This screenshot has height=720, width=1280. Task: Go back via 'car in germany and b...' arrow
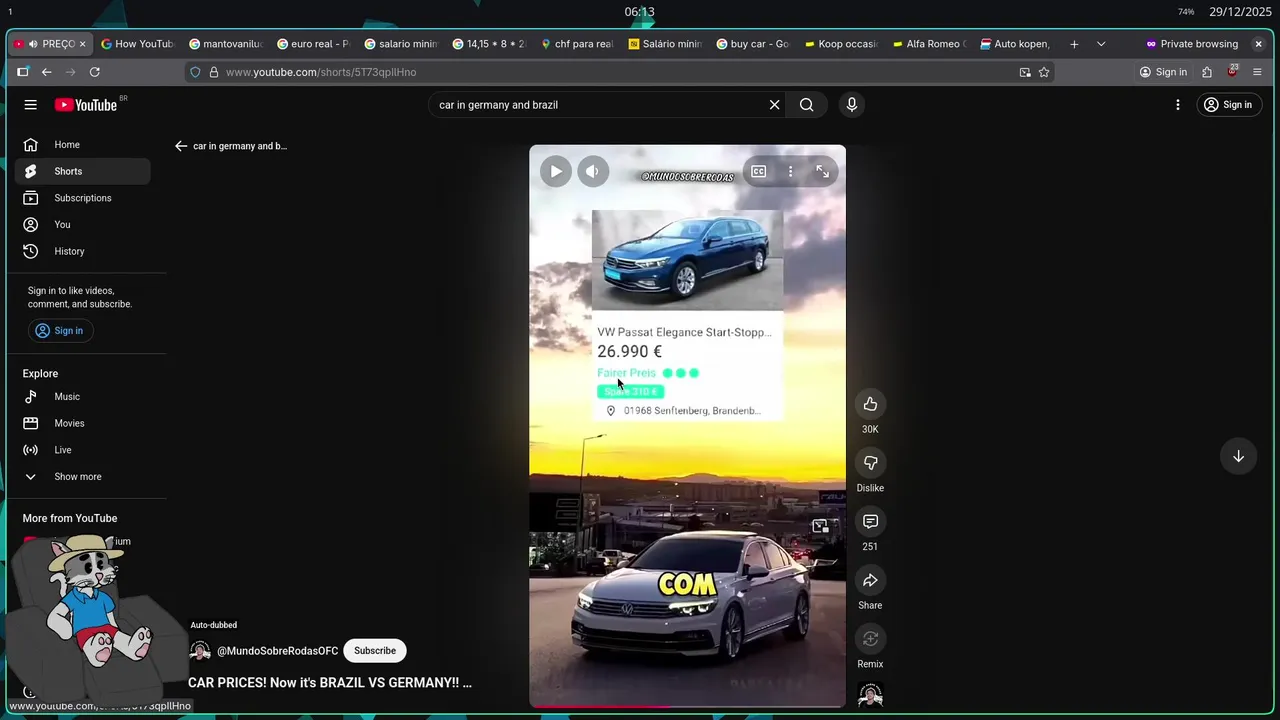pyautogui.click(x=181, y=146)
